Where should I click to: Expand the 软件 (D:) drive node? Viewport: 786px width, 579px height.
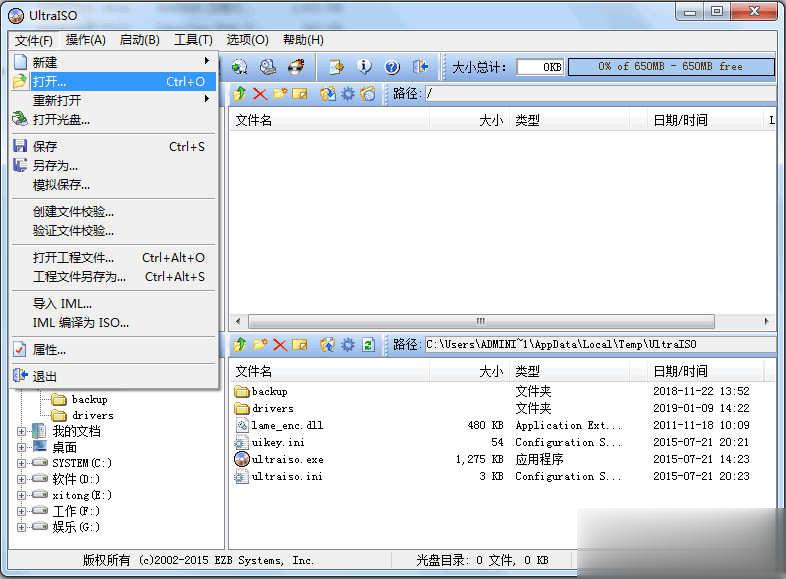click(21, 479)
